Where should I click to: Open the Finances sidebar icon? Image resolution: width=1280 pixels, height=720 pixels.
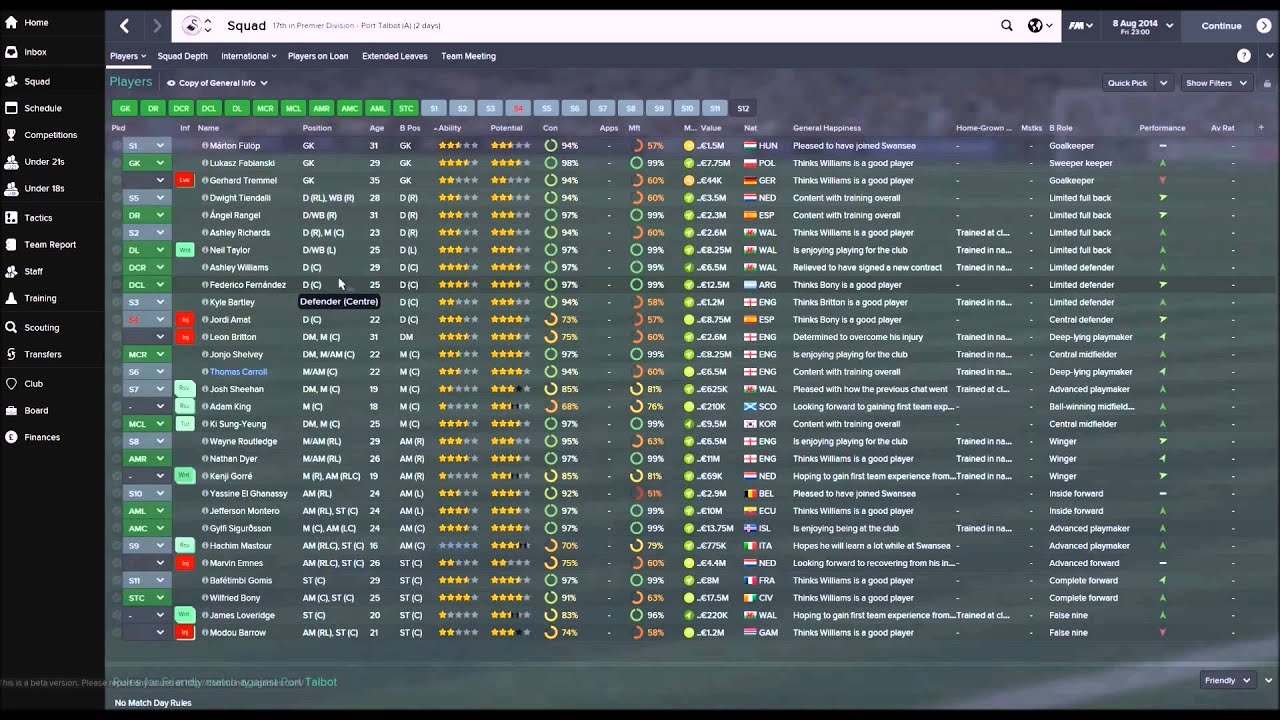tap(11, 437)
